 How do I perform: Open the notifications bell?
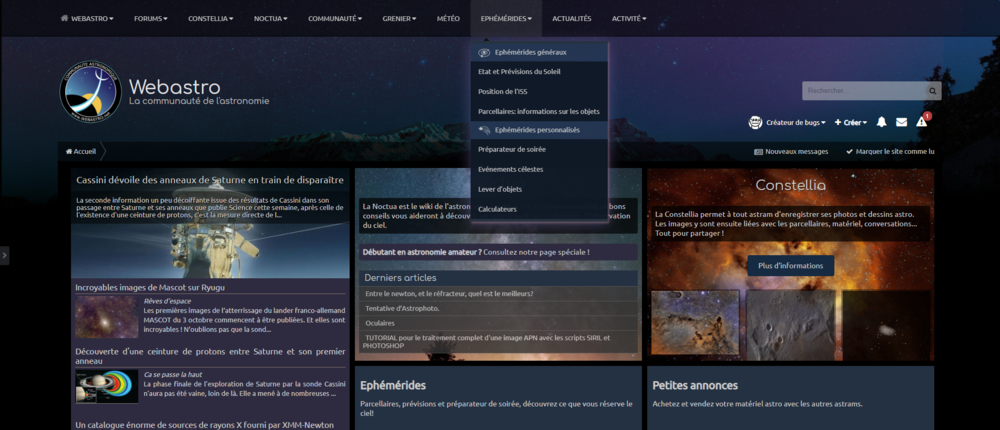tap(881, 122)
